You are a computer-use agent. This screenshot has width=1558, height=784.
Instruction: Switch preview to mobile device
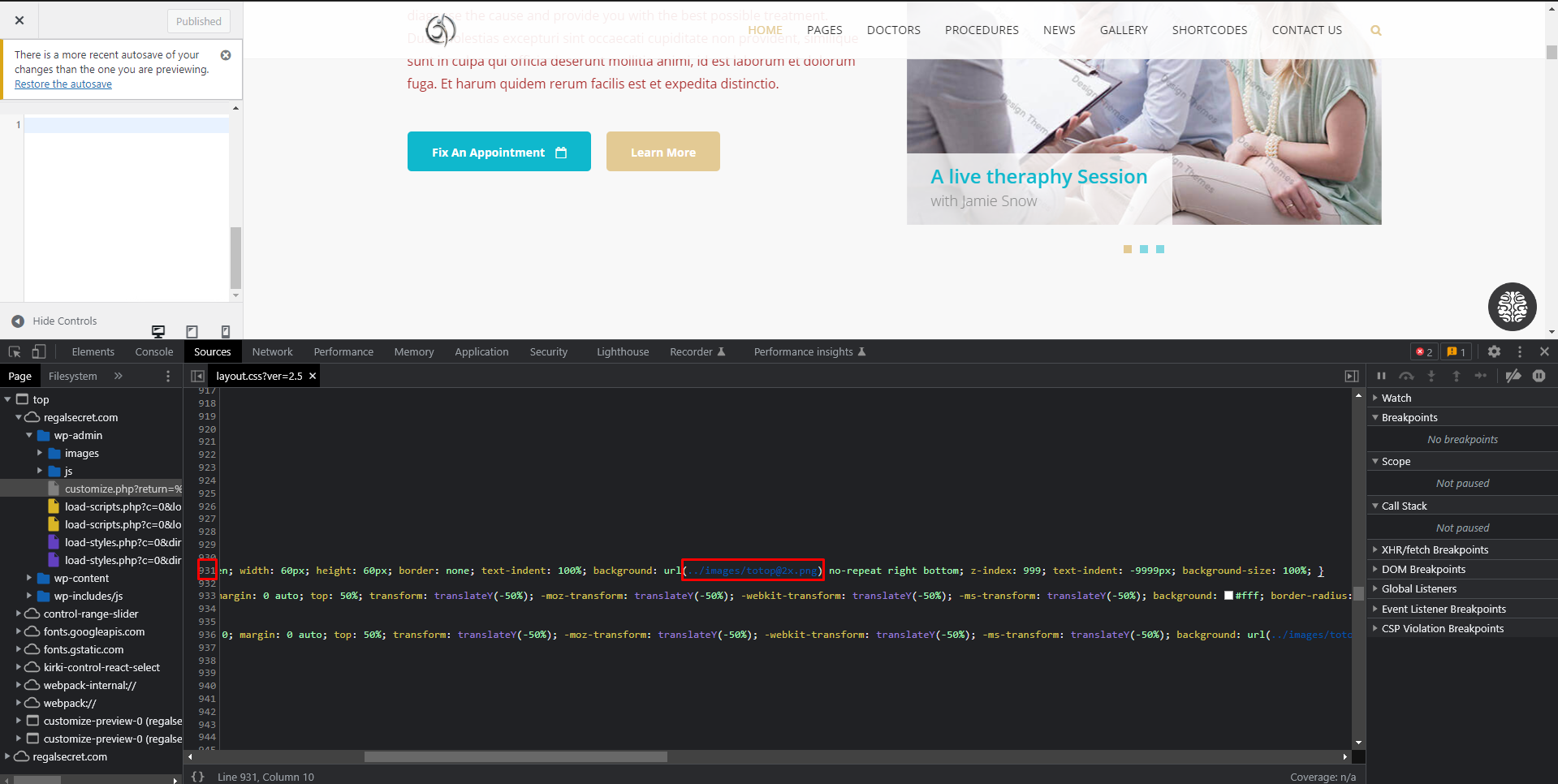(226, 331)
